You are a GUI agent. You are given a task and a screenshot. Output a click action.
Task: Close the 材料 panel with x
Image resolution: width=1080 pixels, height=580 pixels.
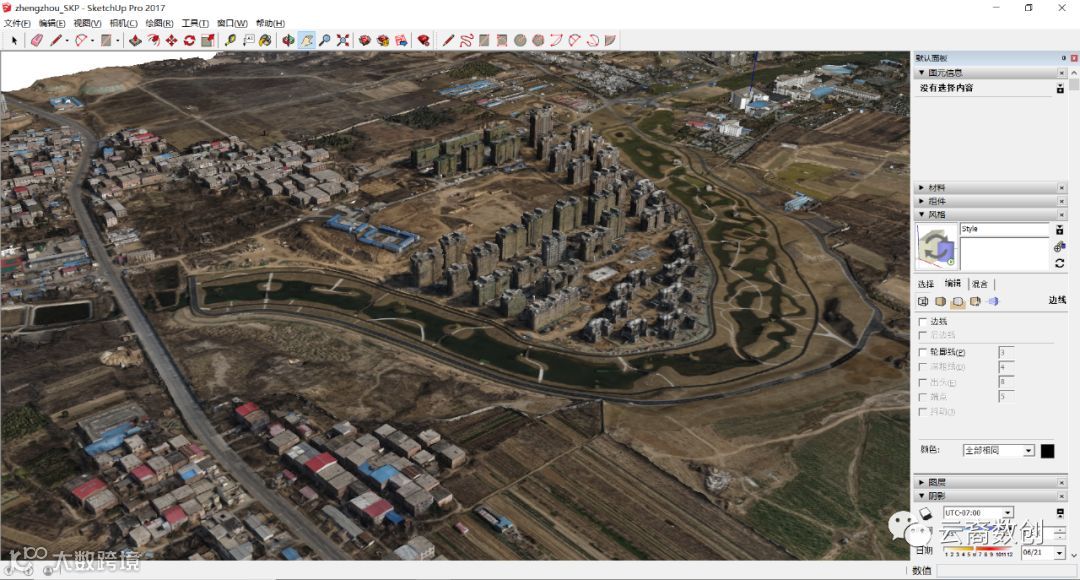pos(1061,187)
